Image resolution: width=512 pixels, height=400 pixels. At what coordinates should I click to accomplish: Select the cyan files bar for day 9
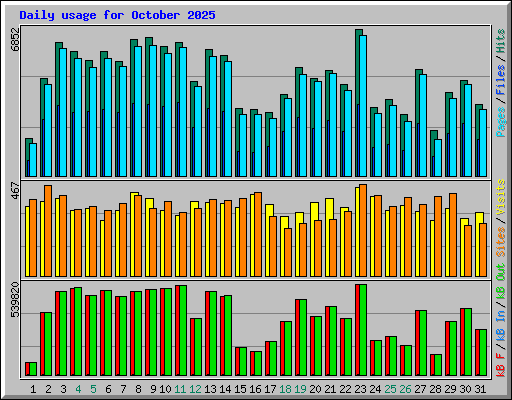point(153,111)
